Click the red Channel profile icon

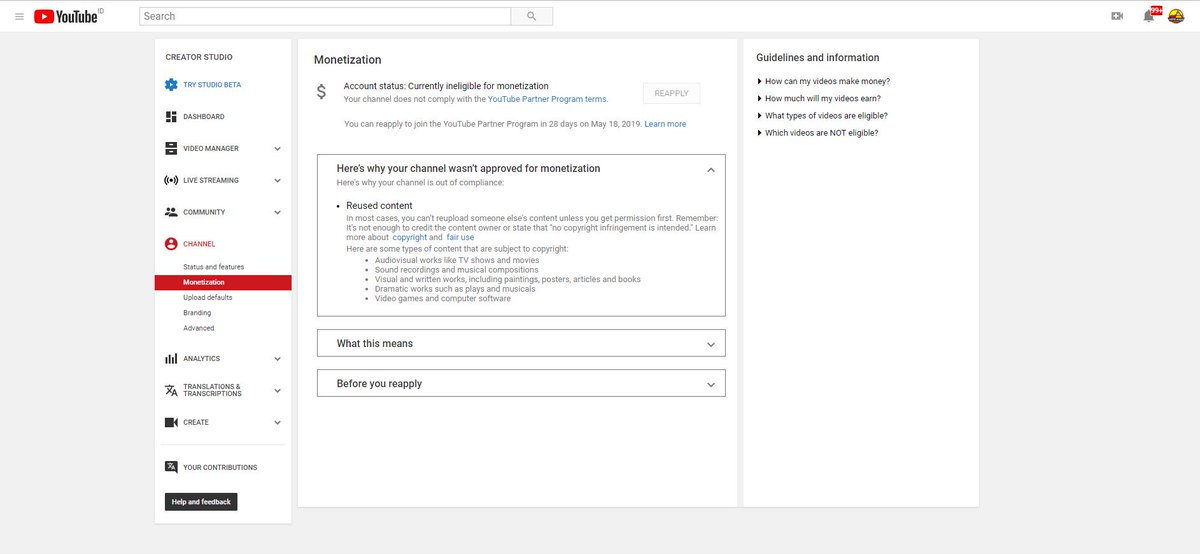tap(171, 244)
